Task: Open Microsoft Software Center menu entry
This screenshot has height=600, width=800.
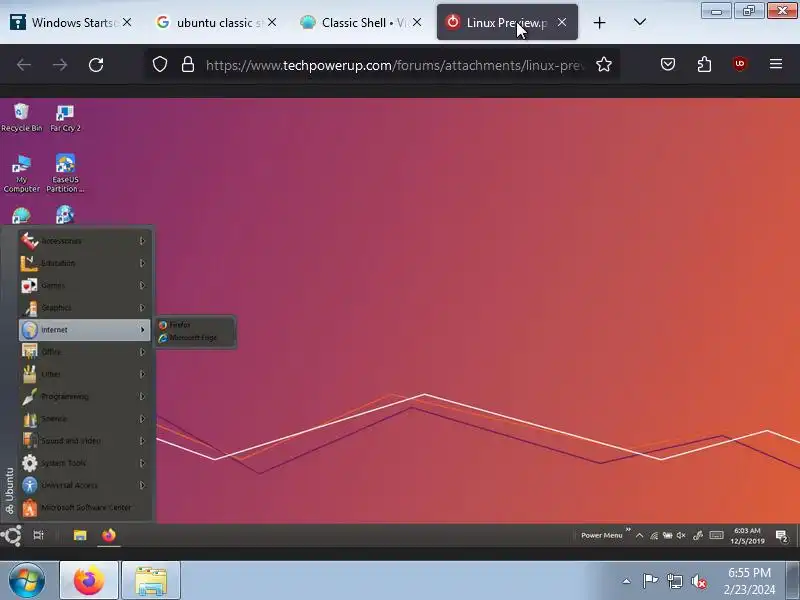Action: pyautogui.click(x=86, y=508)
